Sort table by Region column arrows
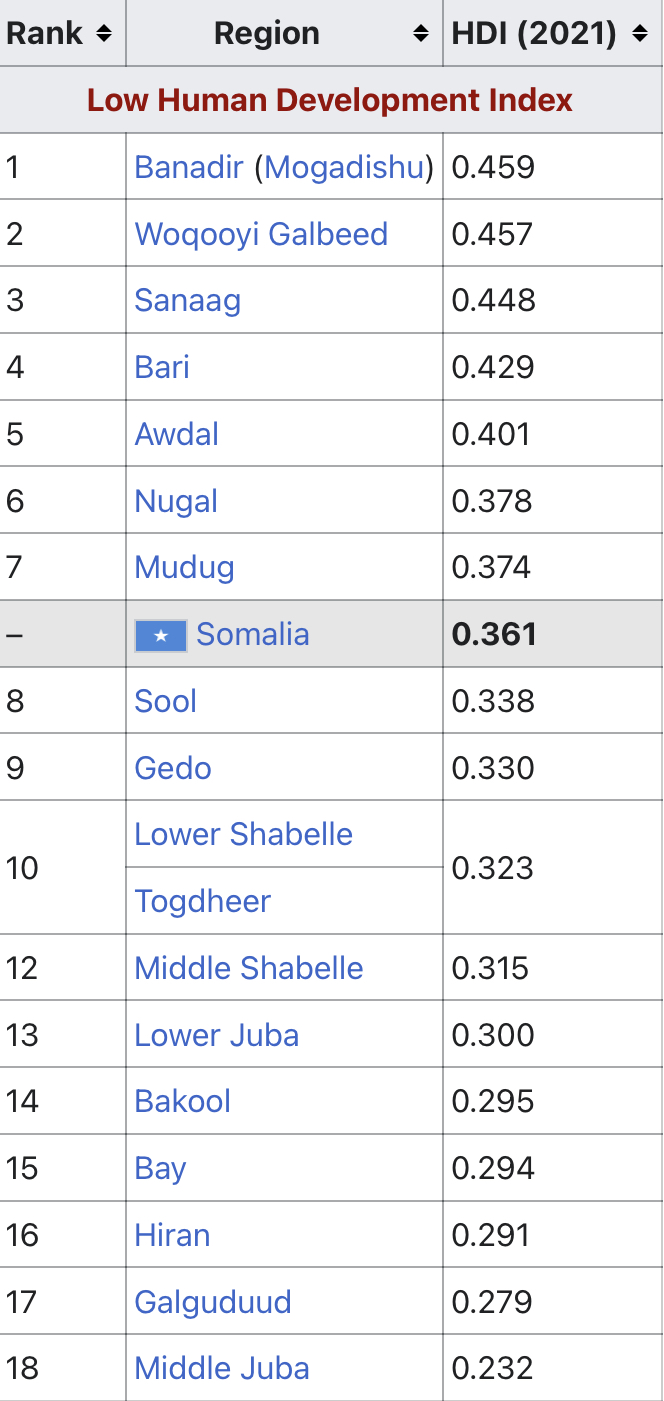This screenshot has width=664, height=1401. coord(421,34)
